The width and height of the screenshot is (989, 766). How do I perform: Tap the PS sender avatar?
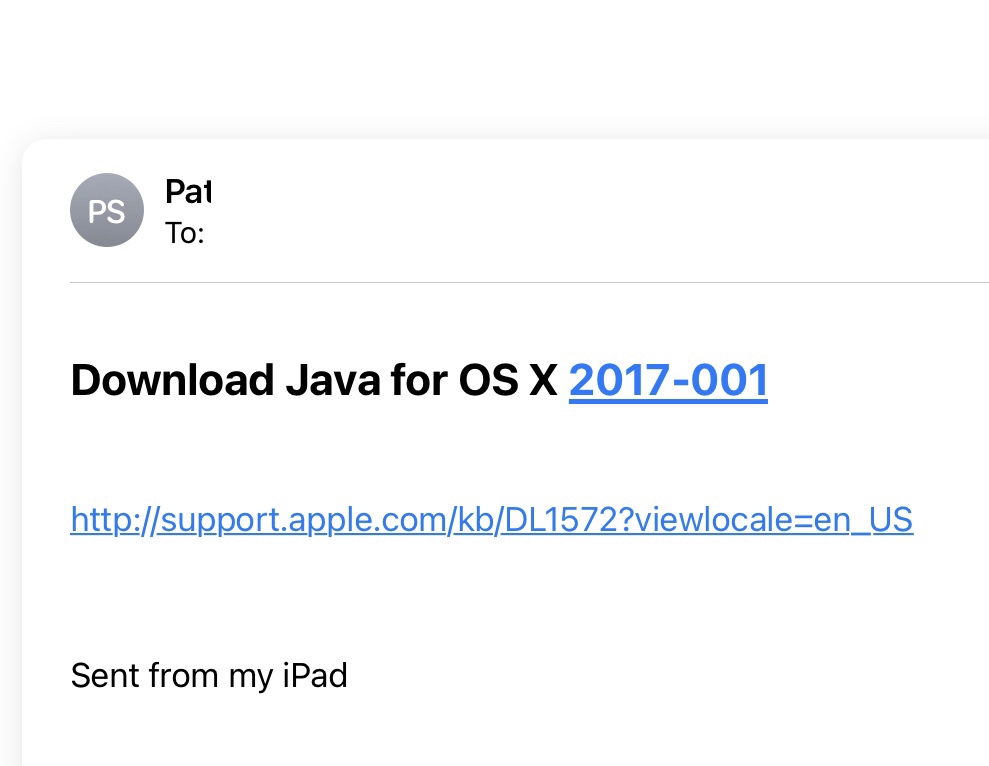(107, 211)
